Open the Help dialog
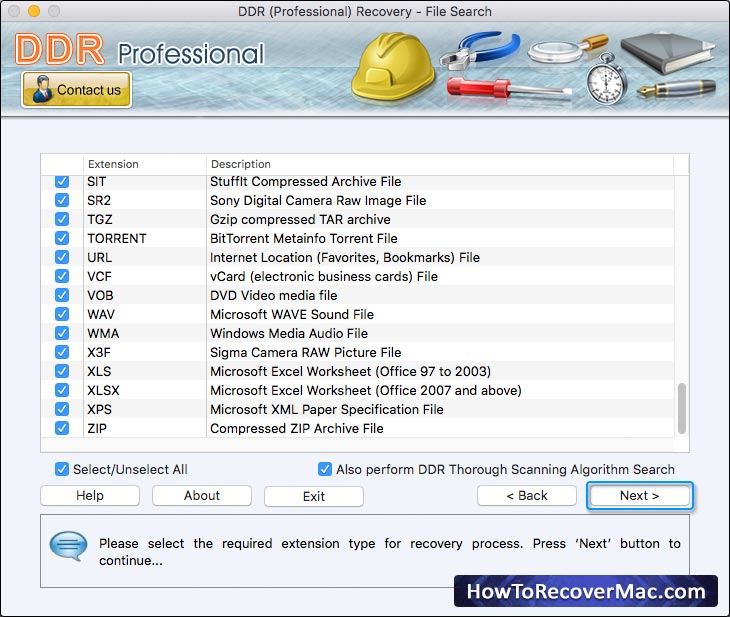 click(x=90, y=495)
